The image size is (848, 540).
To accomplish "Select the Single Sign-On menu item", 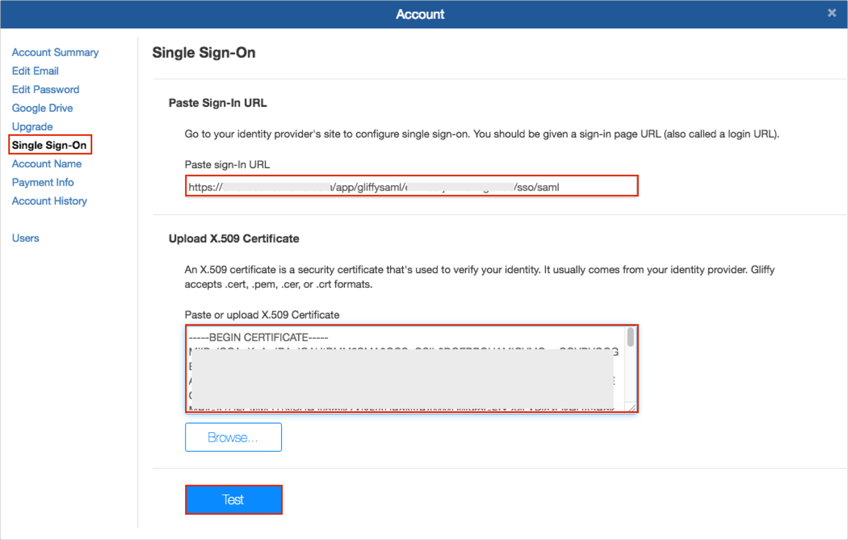I will point(50,145).
